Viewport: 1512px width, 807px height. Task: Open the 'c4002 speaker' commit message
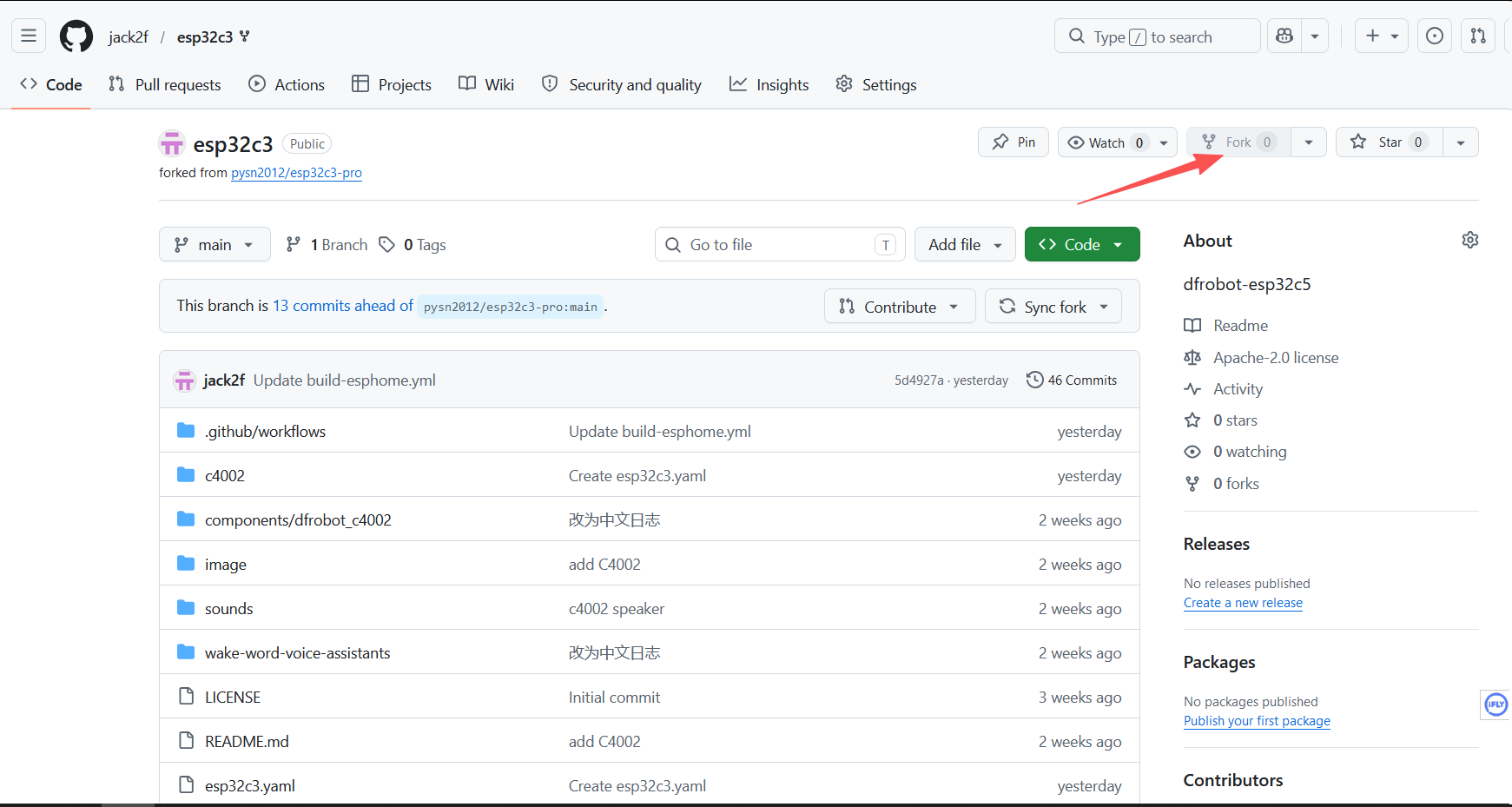[x=617, y=609]
